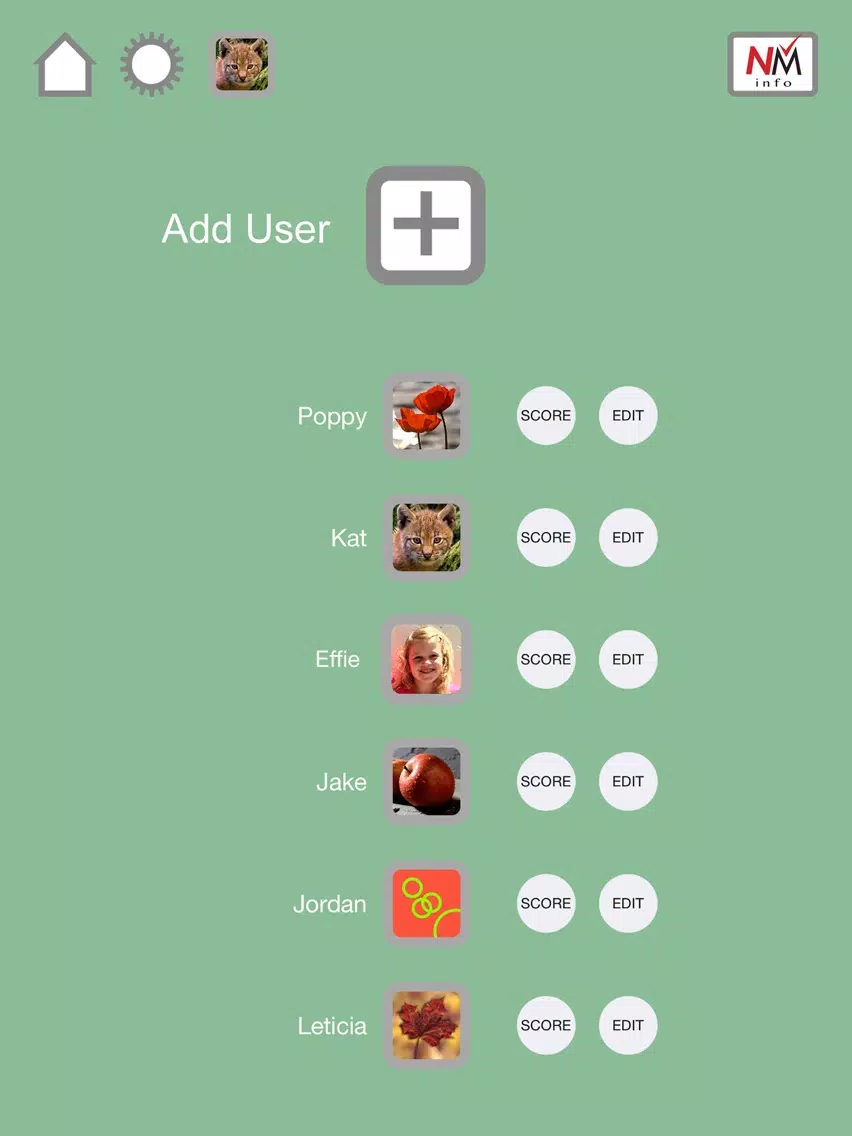Select Kat's lynx cub avatar
Image resolution: width=852 pixels, height=1136 pixels.
pos(427,538)
